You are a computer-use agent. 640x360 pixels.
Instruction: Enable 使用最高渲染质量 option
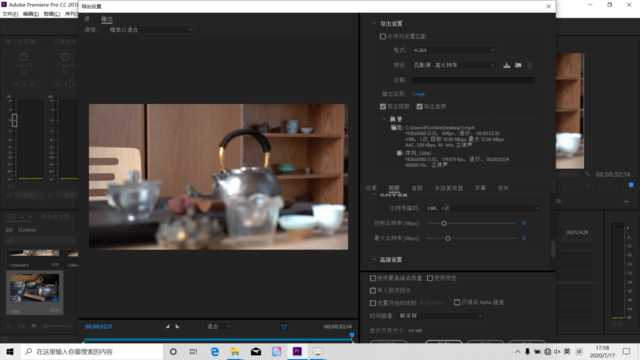pyautogui.click(x=373, y=278)
